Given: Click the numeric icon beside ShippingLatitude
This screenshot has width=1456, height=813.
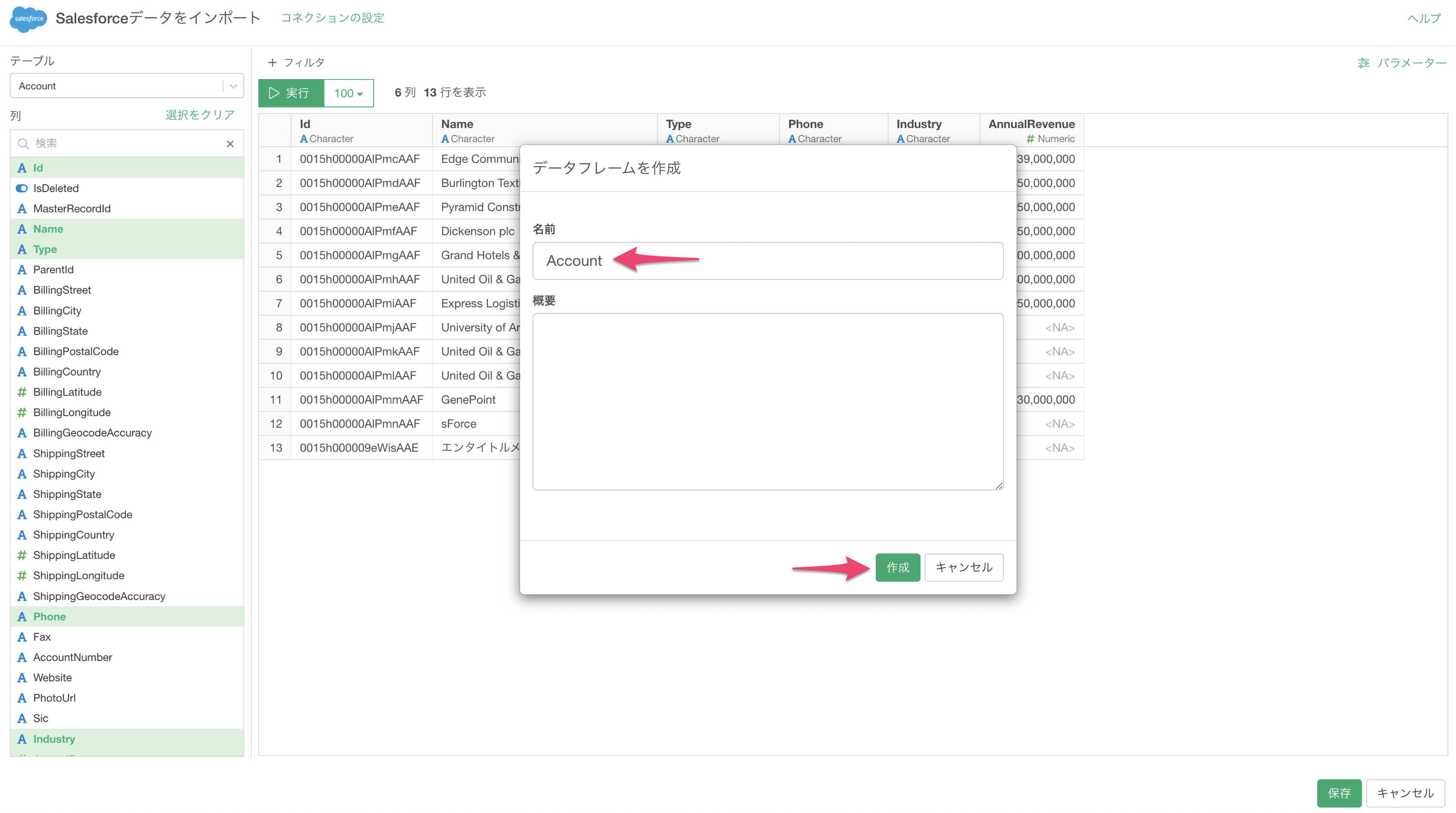Looking at the screenshot, I should [x=22, y=555].
